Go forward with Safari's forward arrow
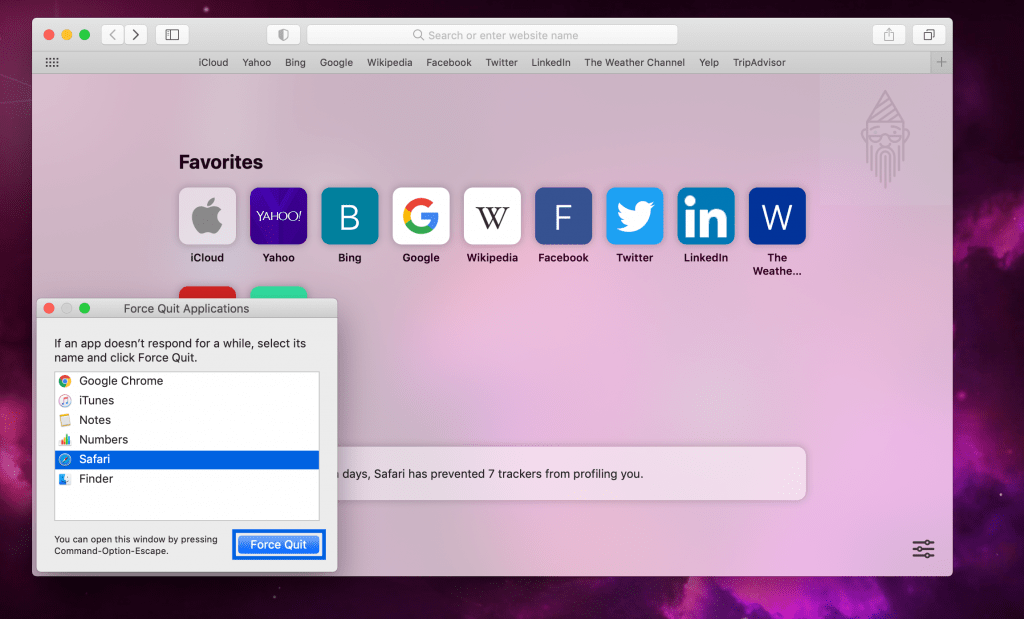Screen dimensions: 1024x619 (x=136, y=35)
